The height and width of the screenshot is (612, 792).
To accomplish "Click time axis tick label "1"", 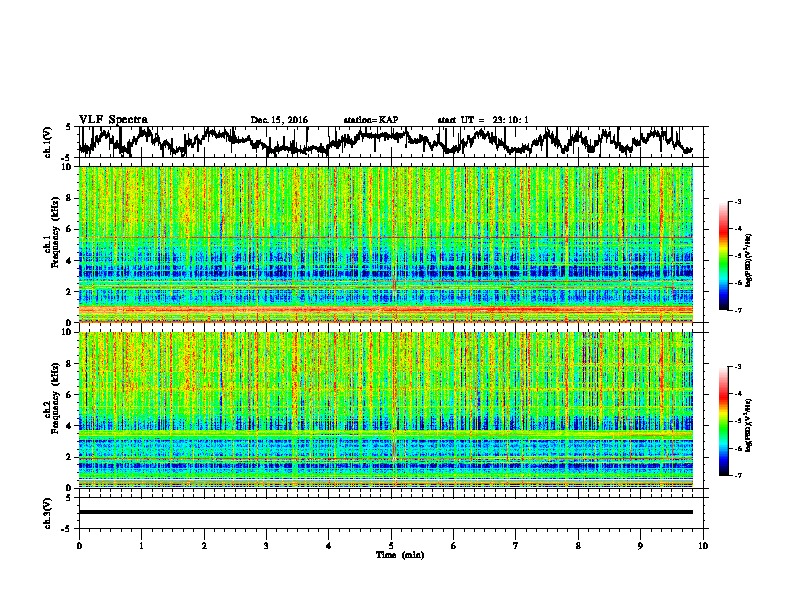I will (141, 546).
